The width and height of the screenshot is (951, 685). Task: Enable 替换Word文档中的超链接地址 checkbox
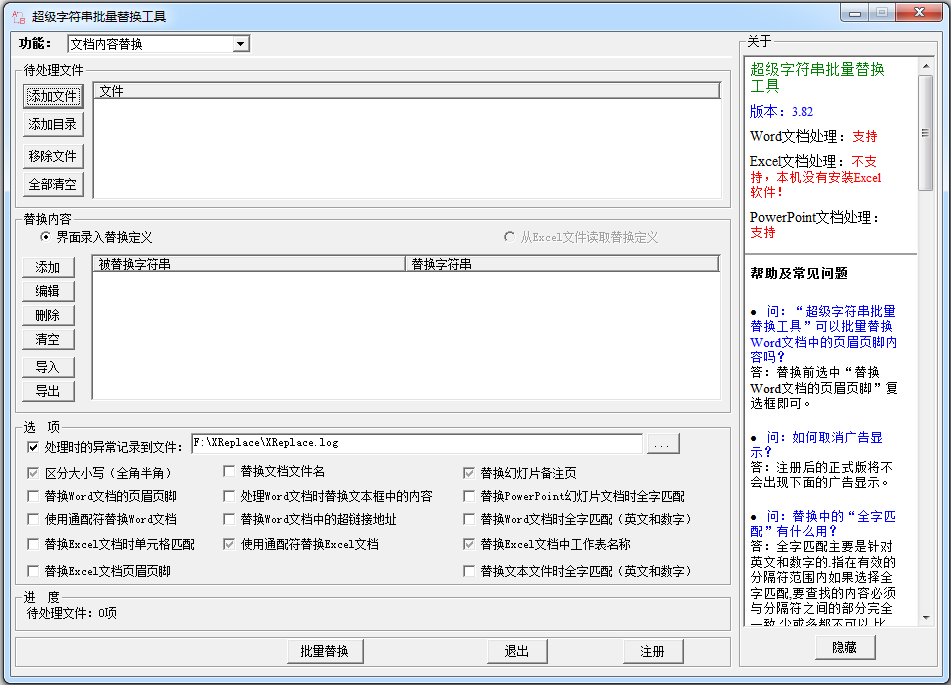click(229, 519)
